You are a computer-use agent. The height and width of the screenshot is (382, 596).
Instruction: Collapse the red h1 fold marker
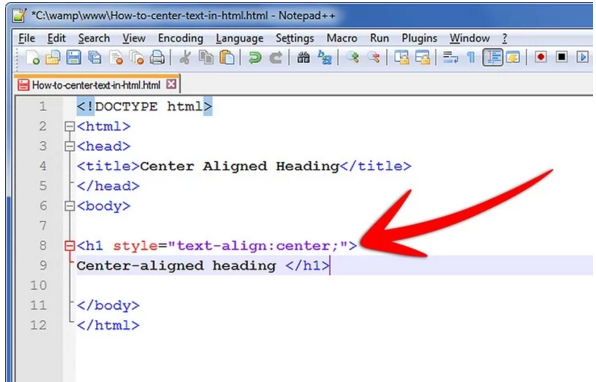70,246
